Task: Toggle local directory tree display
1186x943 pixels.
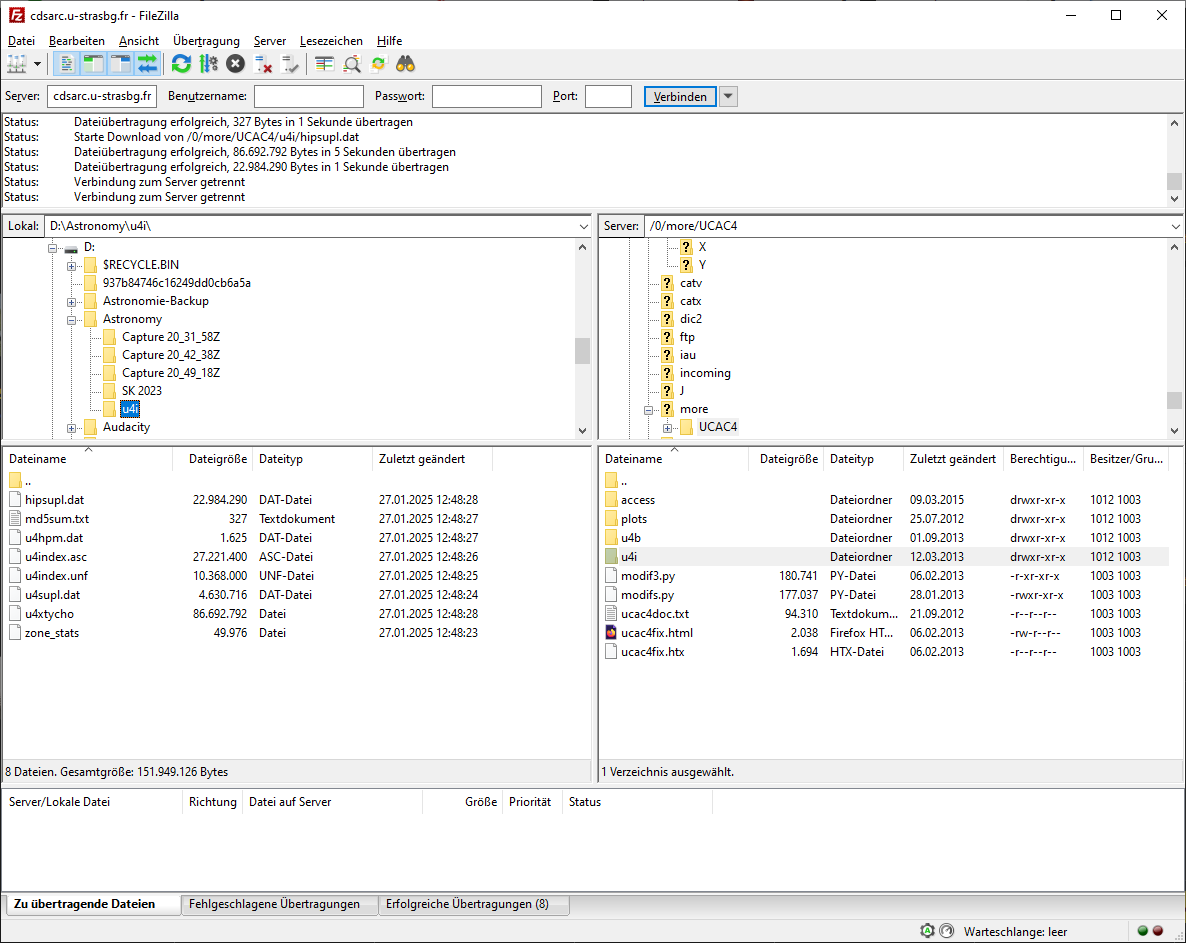Action: [93, 64]
